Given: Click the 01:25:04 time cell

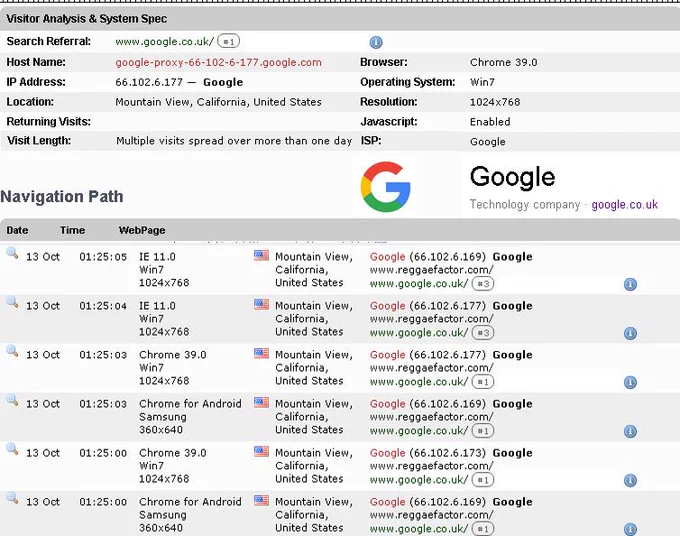Looking at the screenshot, I should [103, 306].
